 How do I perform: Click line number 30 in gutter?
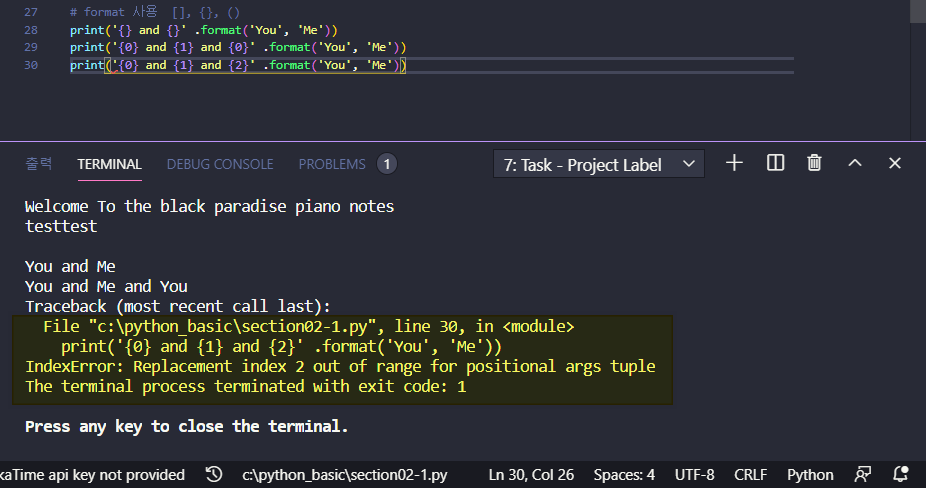[x=31, y=65]
